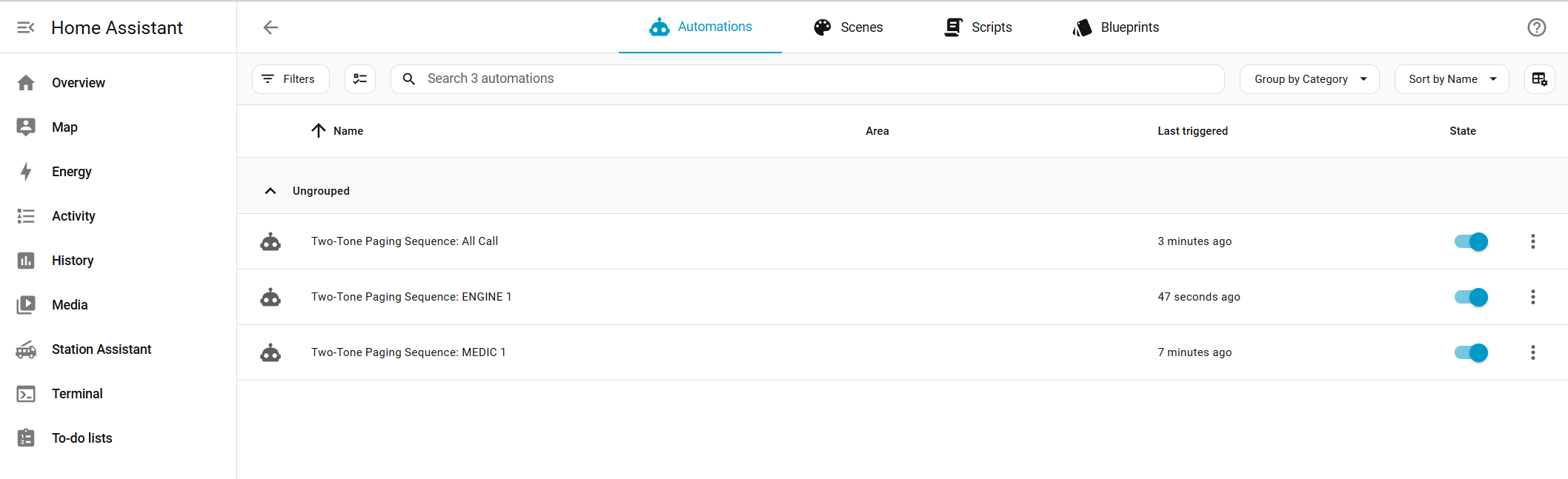Image resolution: width=1568 pixels, height=479 pixels.
Task: Enter selection mode via checklist icon
Action: [360, 79]
